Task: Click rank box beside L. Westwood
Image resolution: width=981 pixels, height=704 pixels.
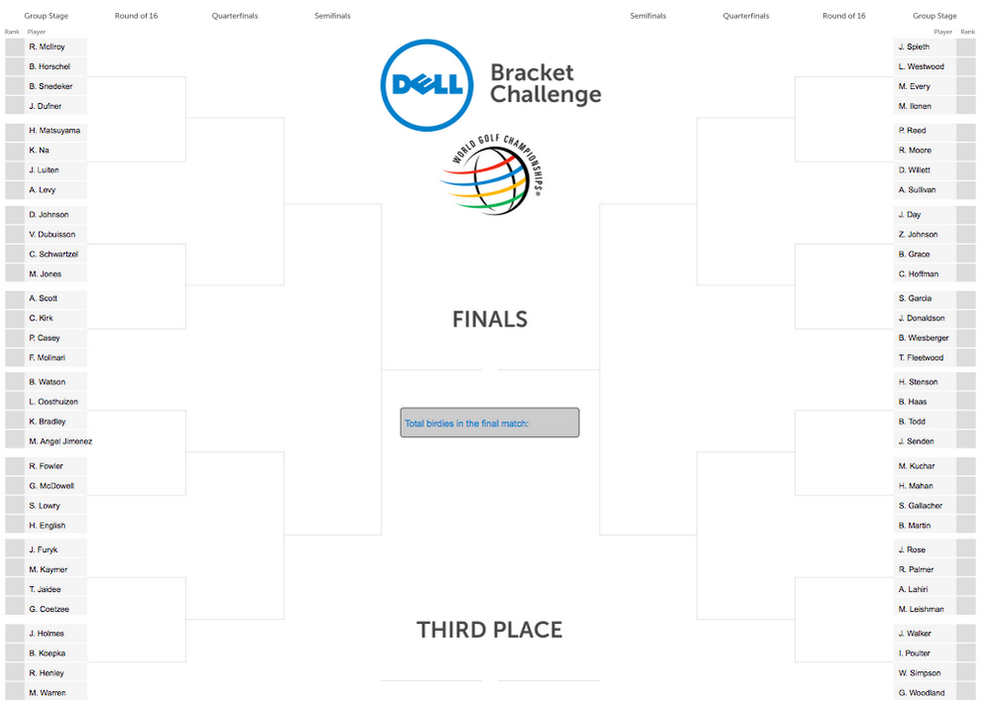Action: click(x=966, y=66)
